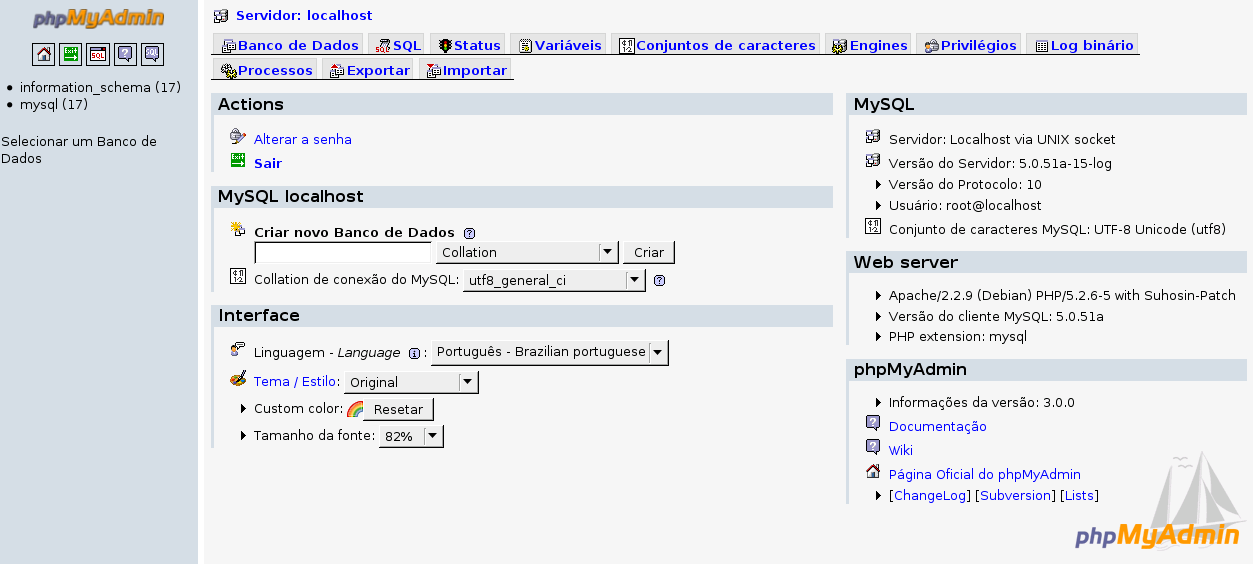Image resolution: width=1253 pixels, height=564 pixels.
Task: Click the Criar button
Action: click(x=649, y=252)
